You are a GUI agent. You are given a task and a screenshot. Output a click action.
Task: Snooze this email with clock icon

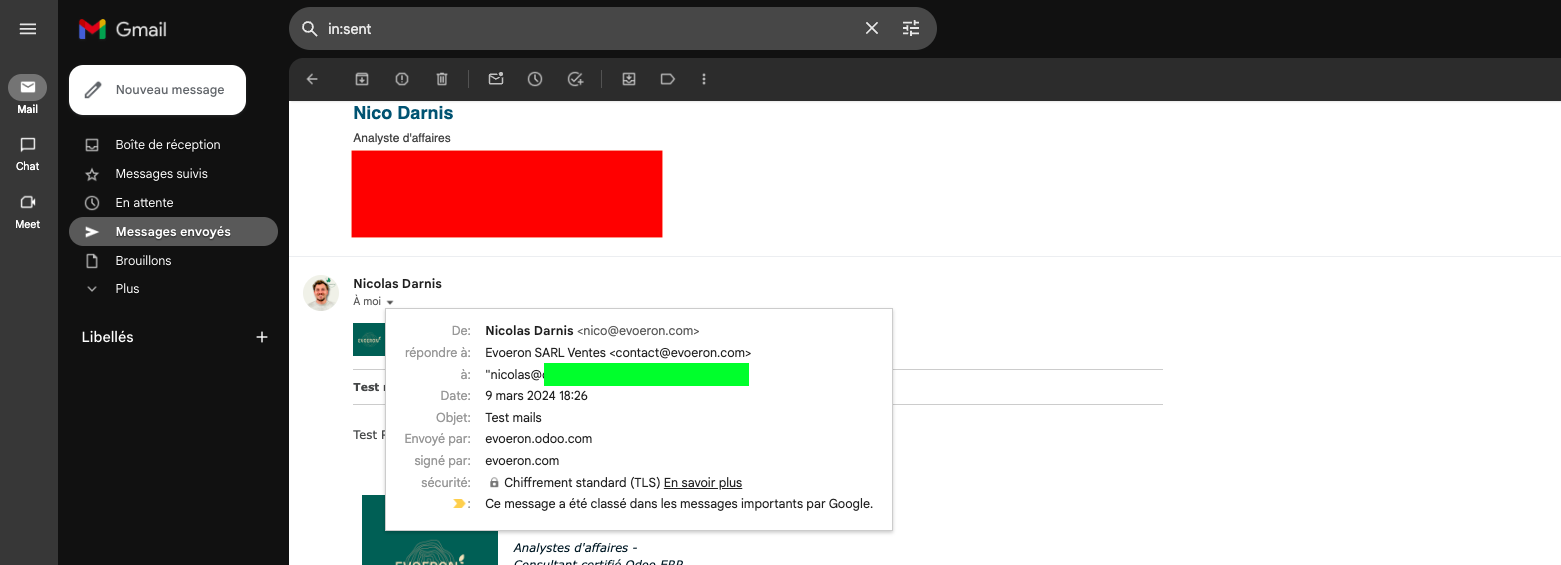point(535,79)
